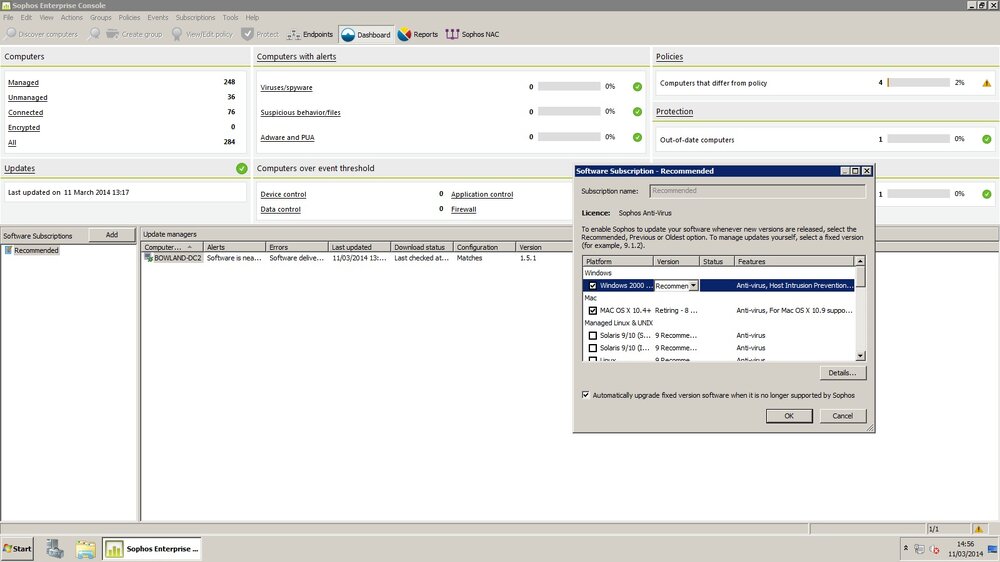Click Cancel in Software Subscription dialog
The width and height of the screenshot is (1000, 562).
(842, 416)
